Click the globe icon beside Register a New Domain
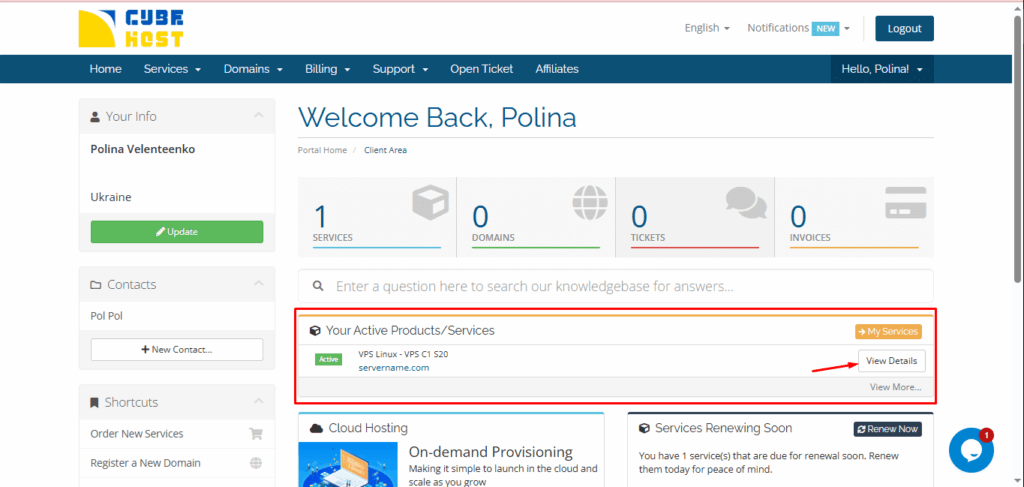The image size is (1024, 487). pos(256,463)
